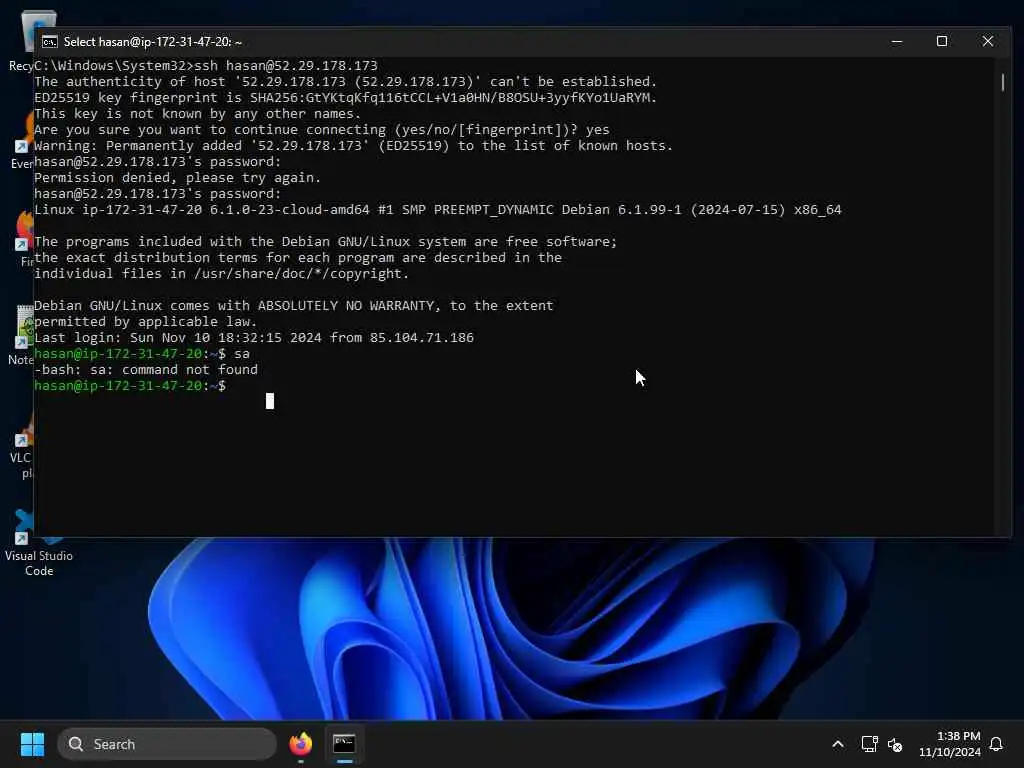1024x768 pixels.
Task: Open Visual Studio Code desktop shortcut
Action: coord(39,545)
